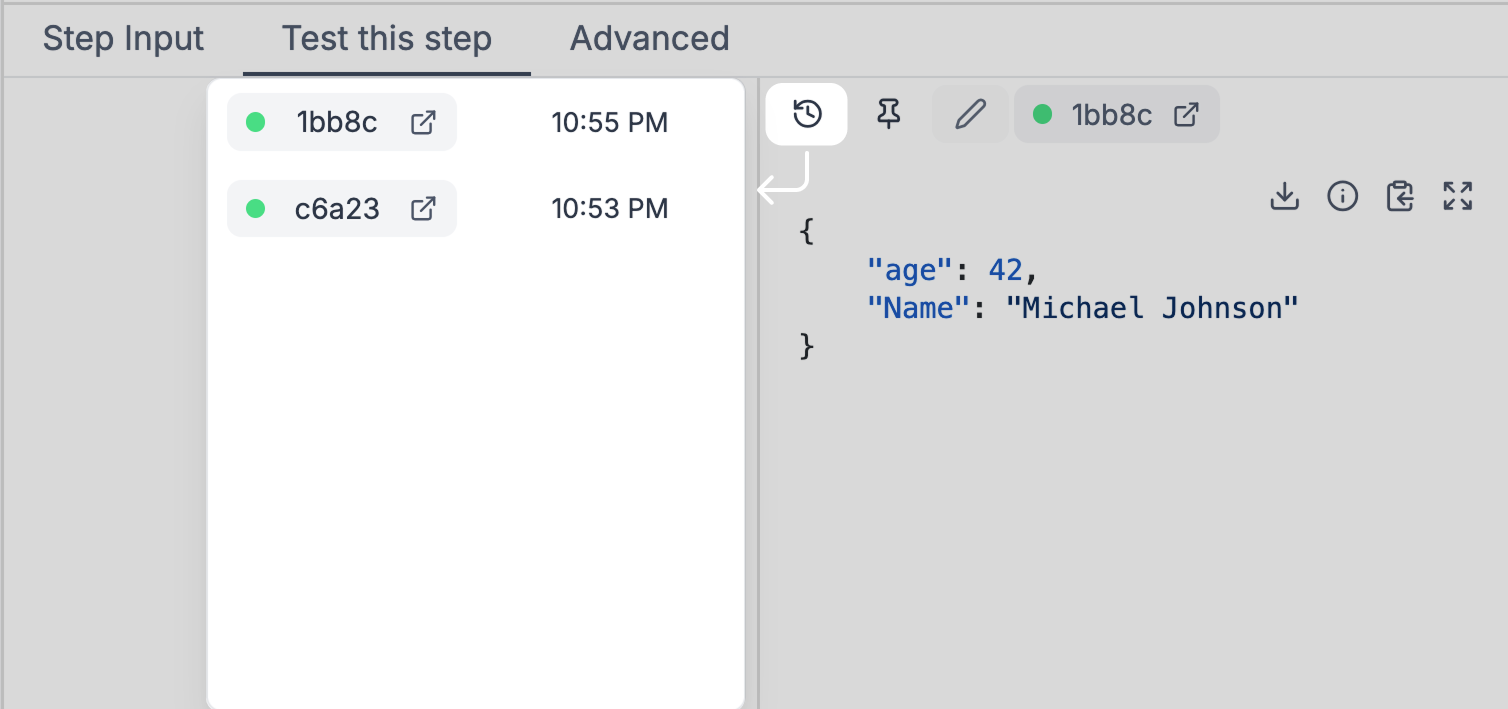Download the JSON result
The image size is (1508, 709).
point(1284,196)
